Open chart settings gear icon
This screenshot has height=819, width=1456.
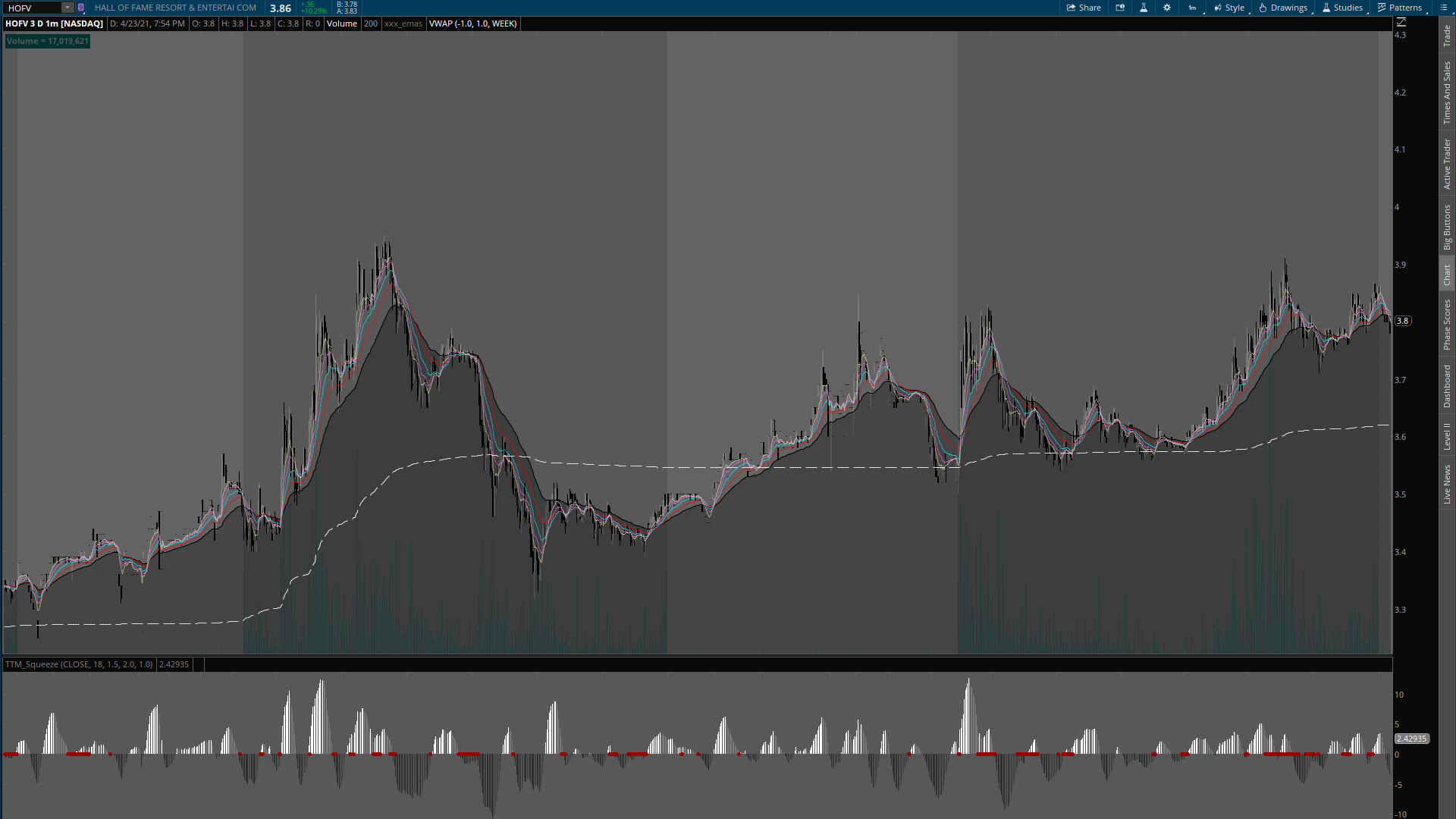[1167, 8]
